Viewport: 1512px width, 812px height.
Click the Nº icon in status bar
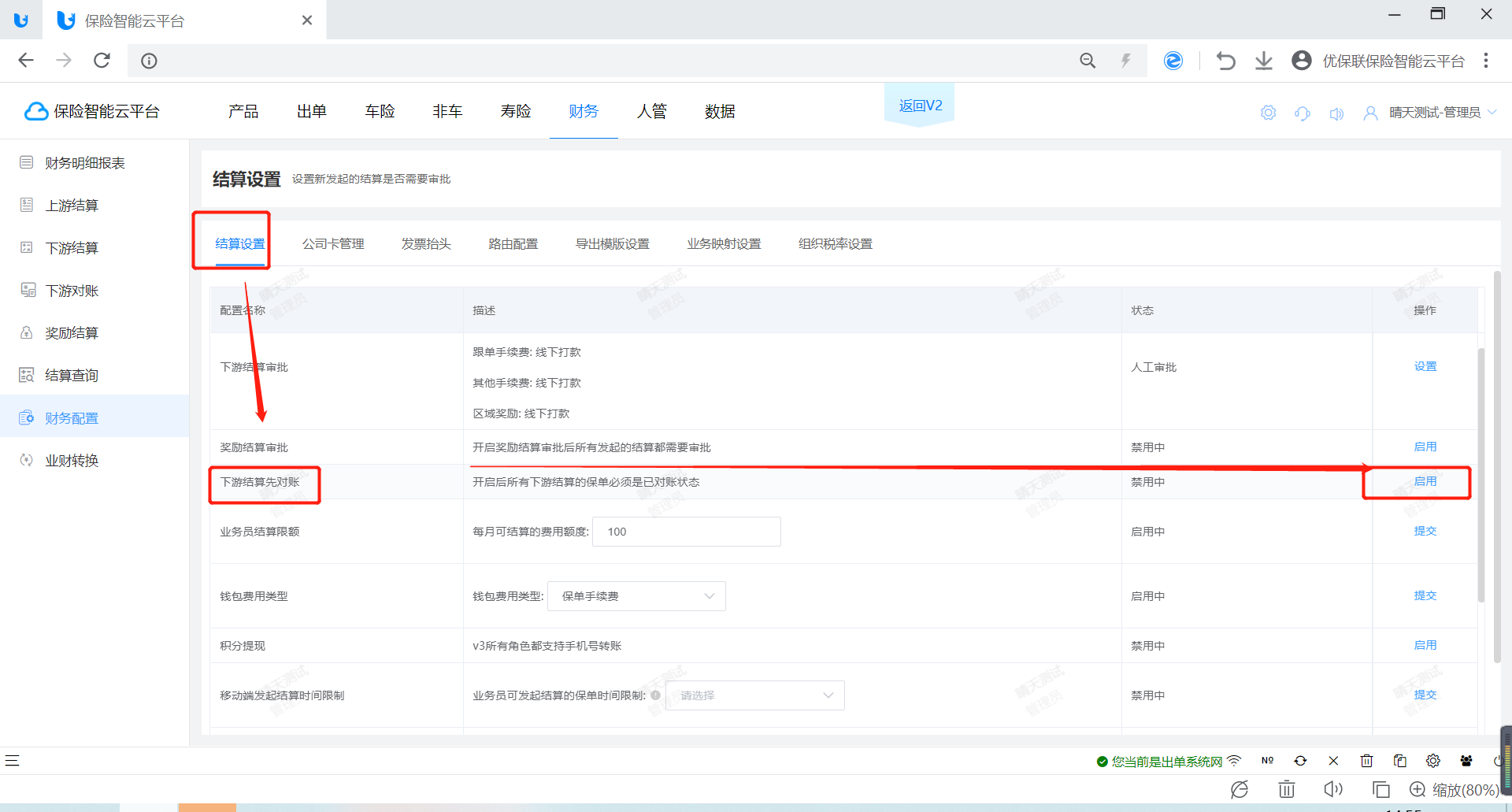pos(1267,761)
